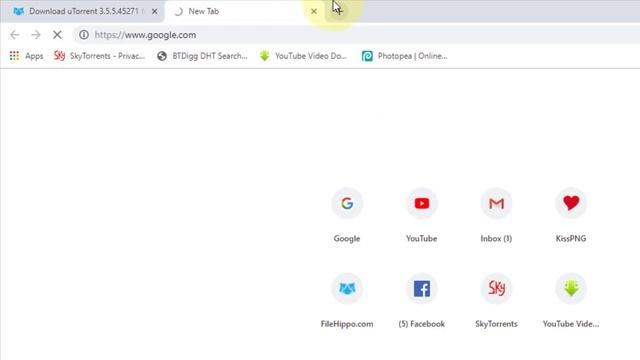The image size is (640, 360).
Task: View site information icon in address bar
Action: pos(84,35)
